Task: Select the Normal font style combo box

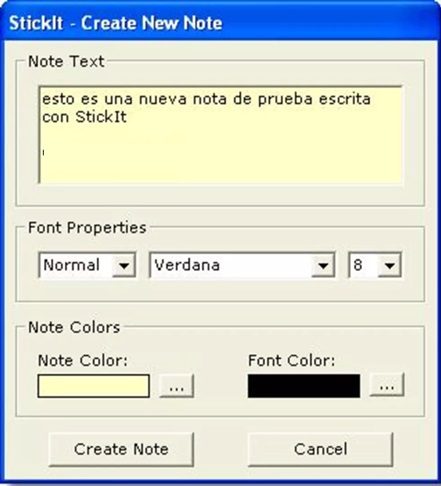Action: point(87,265)
